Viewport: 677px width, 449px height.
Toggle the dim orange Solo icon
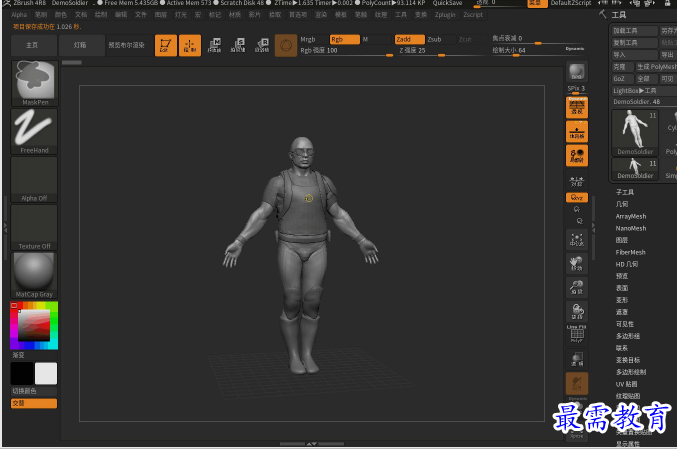pyautogui.click(x=577, y=383)
